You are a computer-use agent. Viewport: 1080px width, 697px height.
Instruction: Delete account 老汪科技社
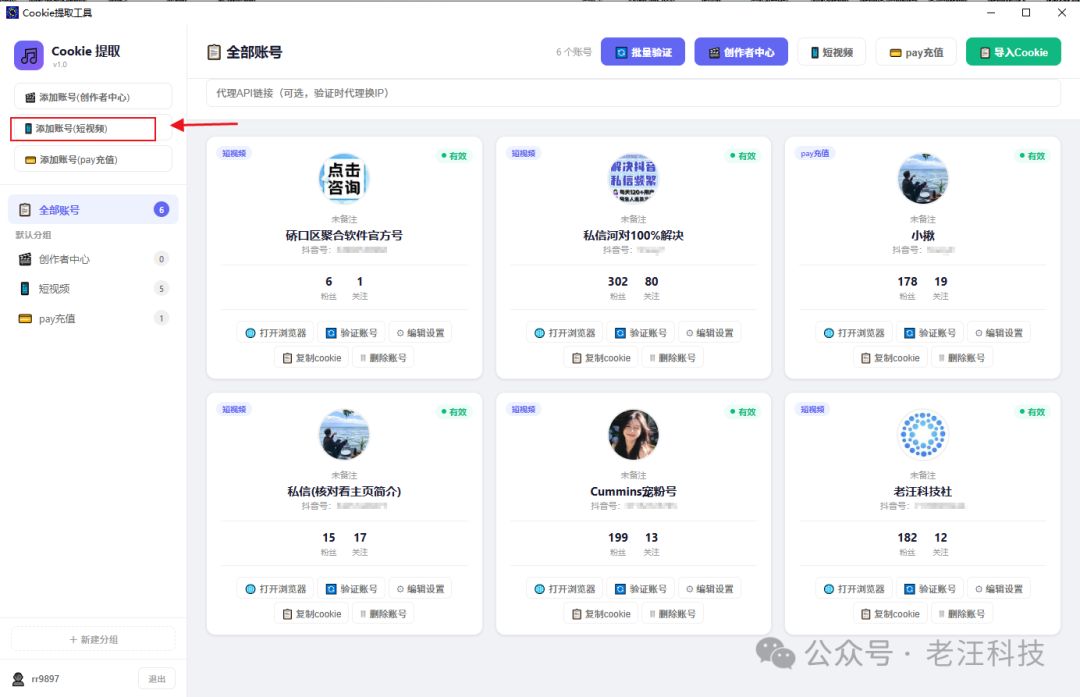point(961,614)
